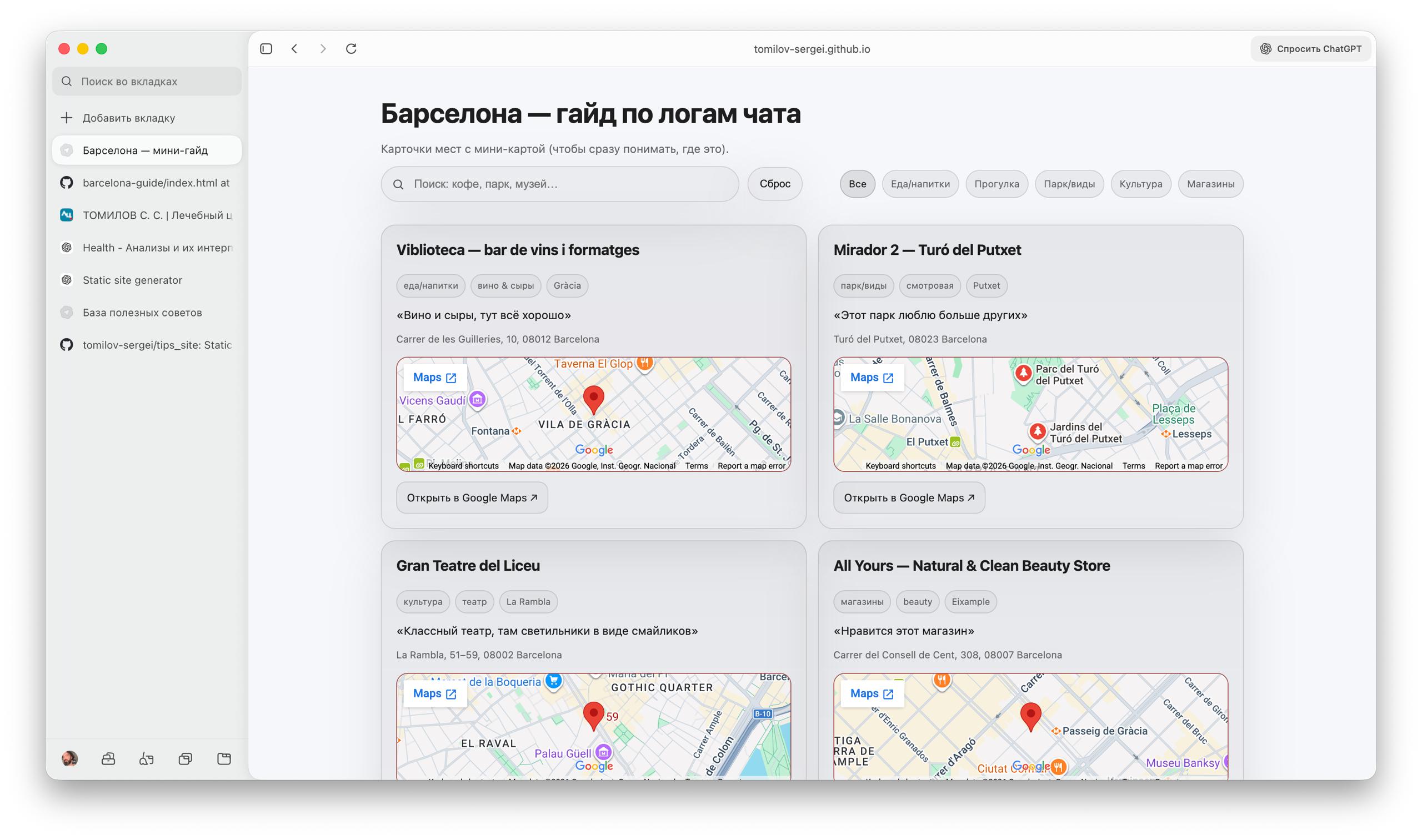Click the tabbed window icon in sidebar footer
1422x840 pixels.
pyautogui.click(x=224, y=758)
